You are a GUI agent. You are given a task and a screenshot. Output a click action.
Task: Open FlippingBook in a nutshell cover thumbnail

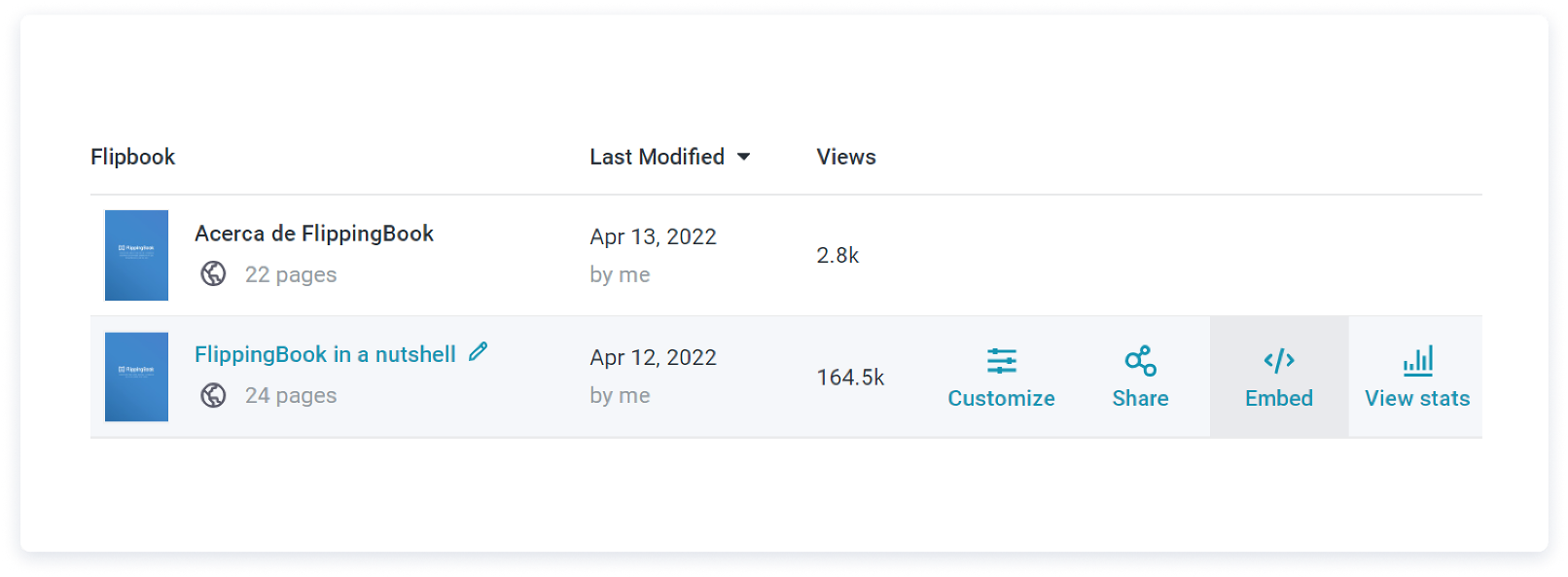pos(136,377)
